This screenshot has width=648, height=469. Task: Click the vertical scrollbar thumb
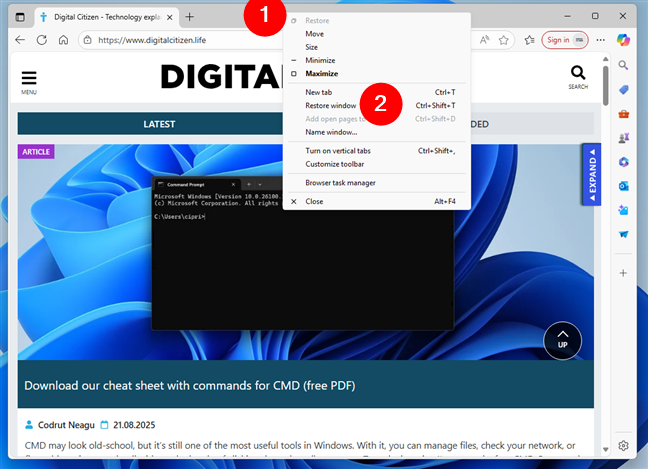(605, 86)
